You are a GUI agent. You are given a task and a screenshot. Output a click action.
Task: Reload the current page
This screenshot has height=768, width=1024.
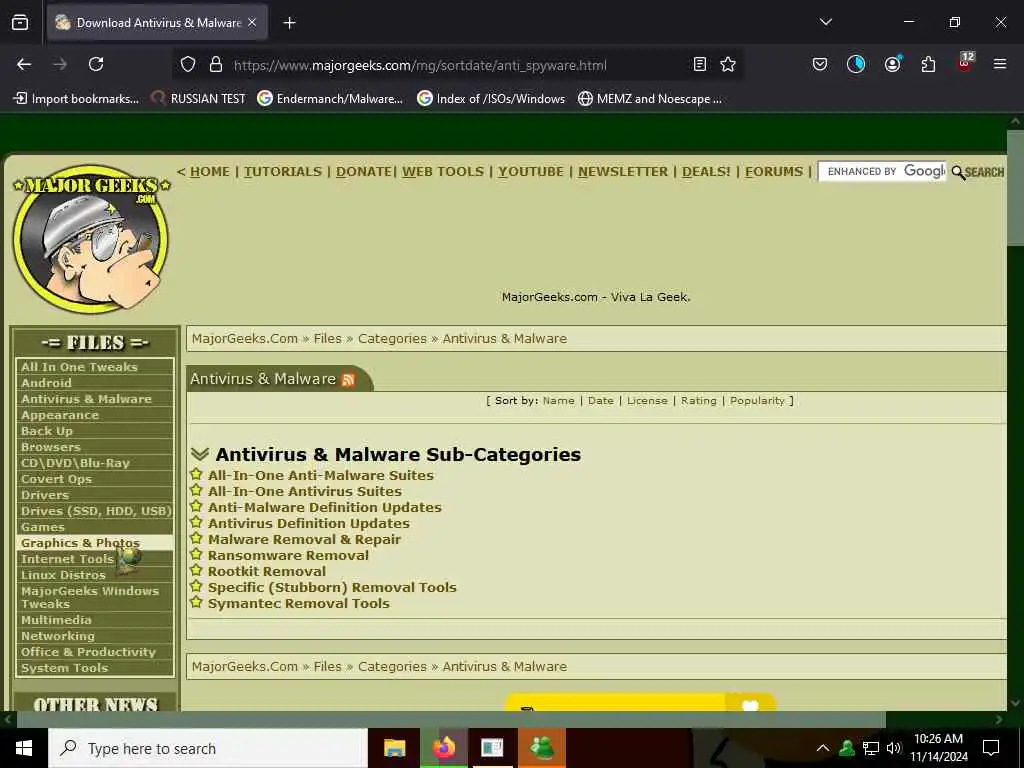tap(96, 64)
